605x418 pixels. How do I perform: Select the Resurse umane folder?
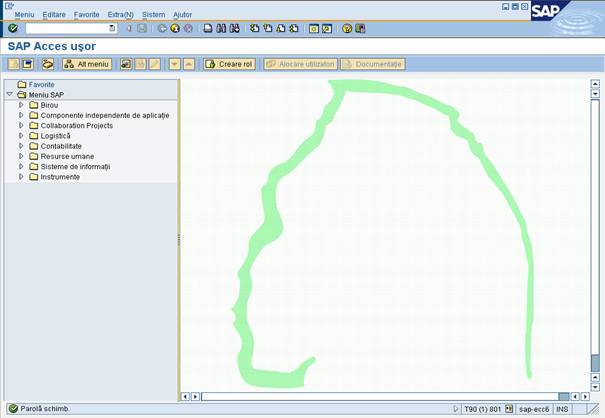67,157
